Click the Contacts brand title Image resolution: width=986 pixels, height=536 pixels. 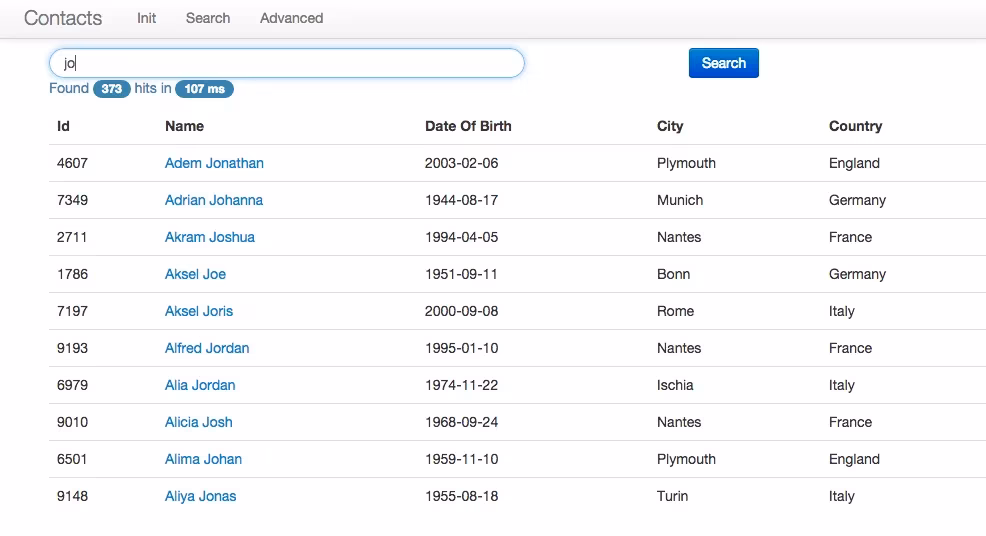click(x=63, y=18)
